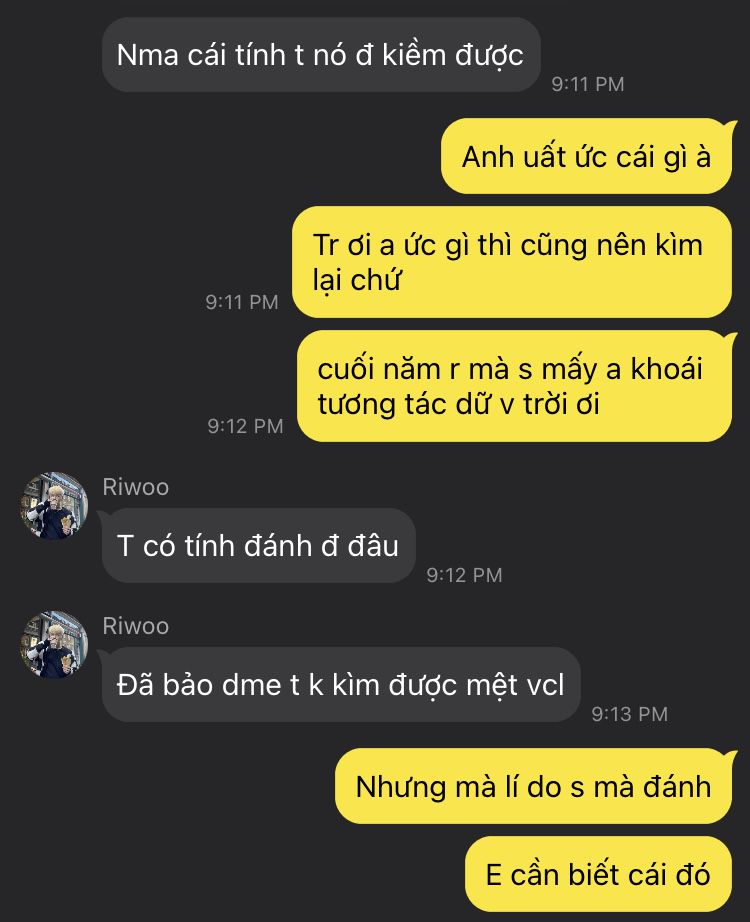This screenshot has width=750, height=922.
Task: Tap the word 'vcl' in Riwoo's message
Action: [545, 685]
